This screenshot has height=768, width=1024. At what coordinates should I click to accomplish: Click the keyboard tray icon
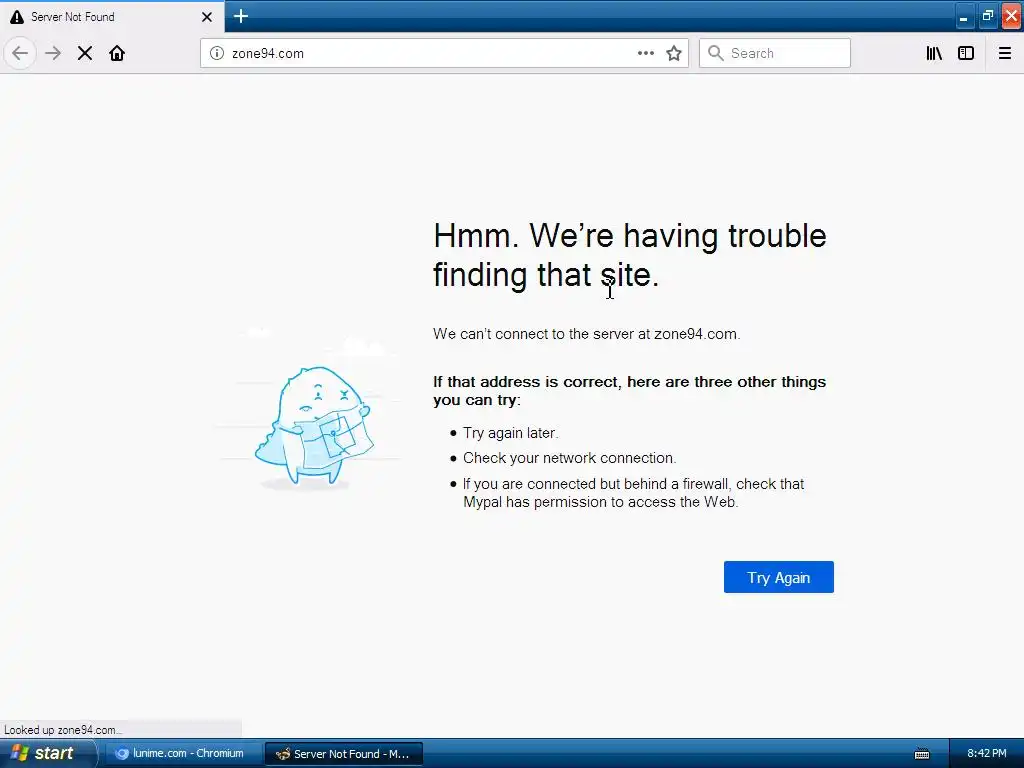pos(922,754)
